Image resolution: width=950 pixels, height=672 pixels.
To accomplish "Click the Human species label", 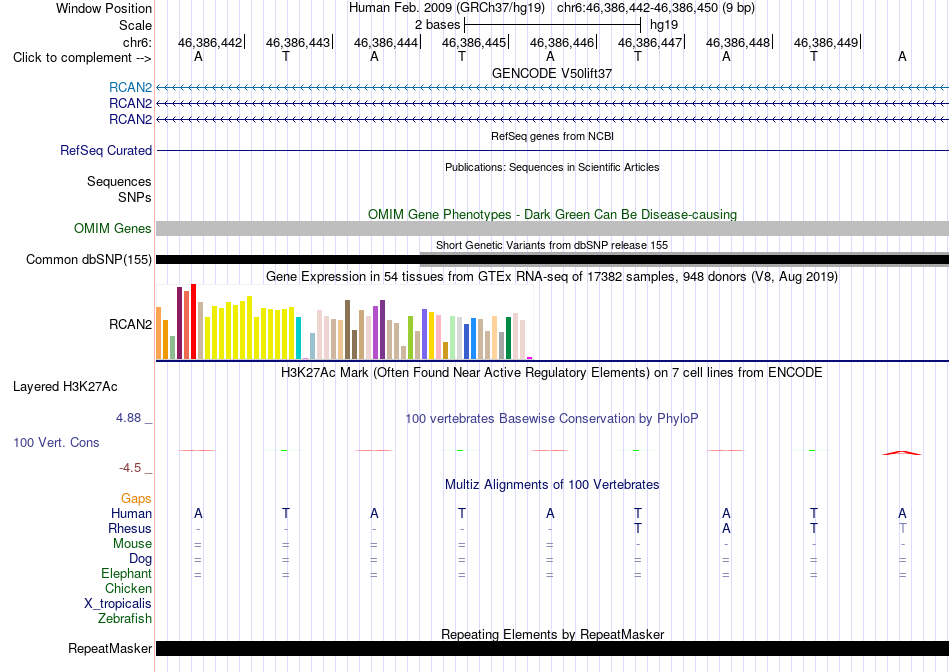I will click(x=131, y=513).
